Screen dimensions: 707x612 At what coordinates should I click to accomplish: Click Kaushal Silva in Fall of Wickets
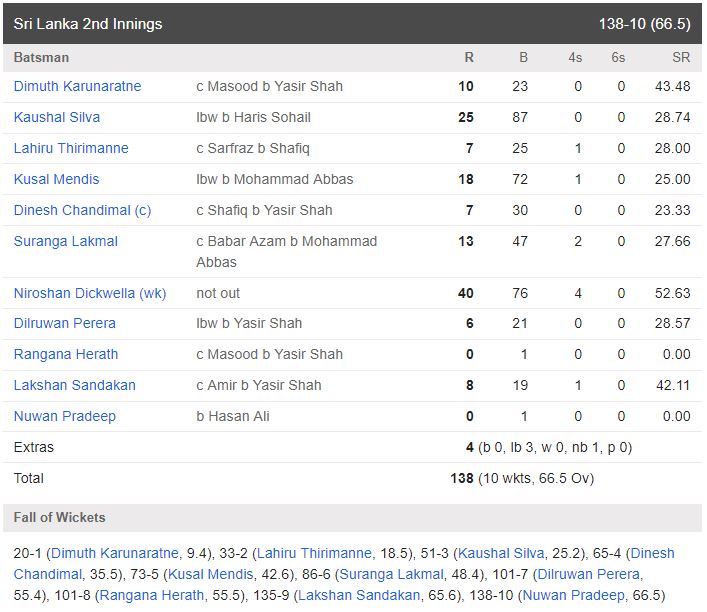[501, 553]
